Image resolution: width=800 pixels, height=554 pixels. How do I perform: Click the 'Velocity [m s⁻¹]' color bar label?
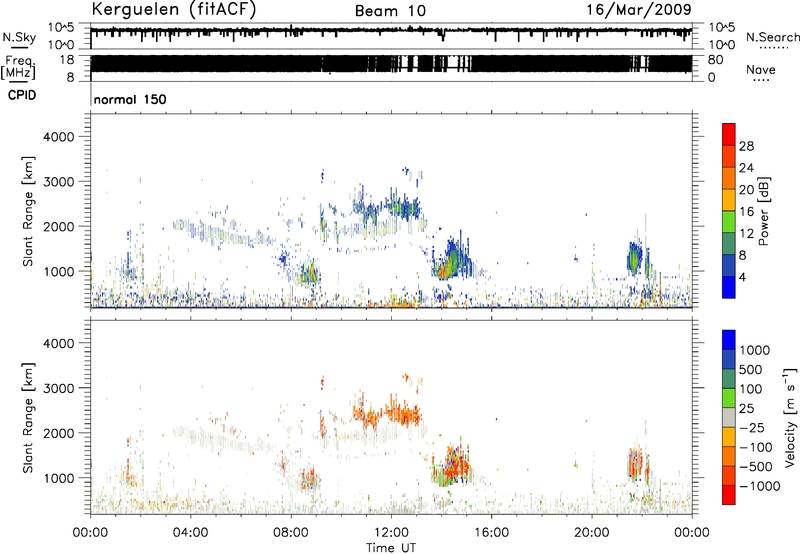click(x=790, y=417)
